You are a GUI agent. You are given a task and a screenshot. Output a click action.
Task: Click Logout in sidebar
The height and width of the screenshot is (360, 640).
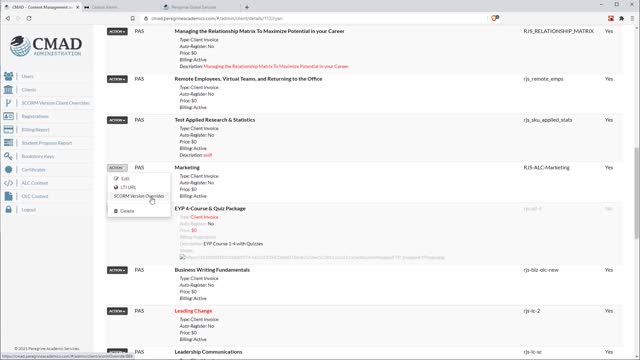coord(29,210)
